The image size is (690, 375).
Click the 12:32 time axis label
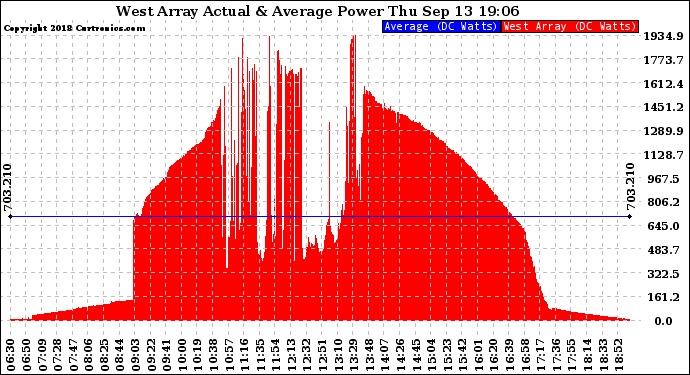[x=306, y=354]
